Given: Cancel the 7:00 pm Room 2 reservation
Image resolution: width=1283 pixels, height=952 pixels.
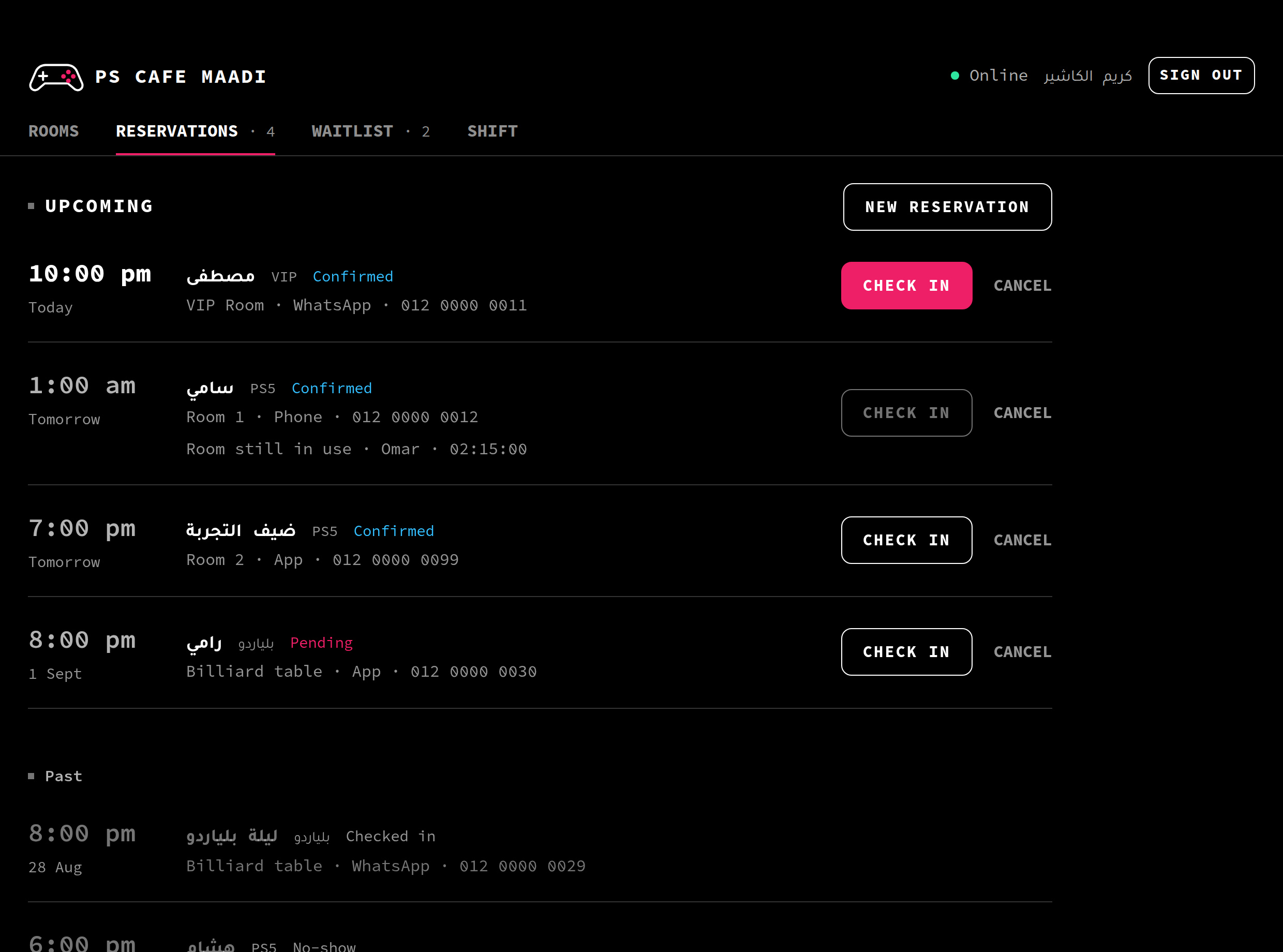Looking at the screenshot, I should pyautogui.click(x=1023, y=540).
